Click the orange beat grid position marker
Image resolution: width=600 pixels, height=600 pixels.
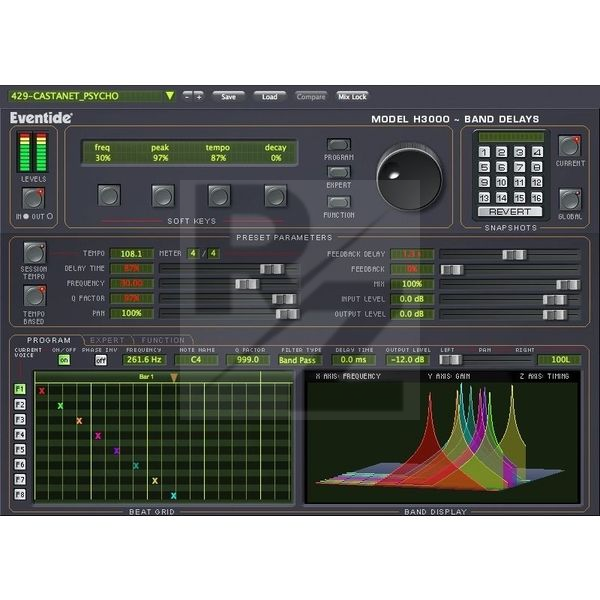click(174, 378)
